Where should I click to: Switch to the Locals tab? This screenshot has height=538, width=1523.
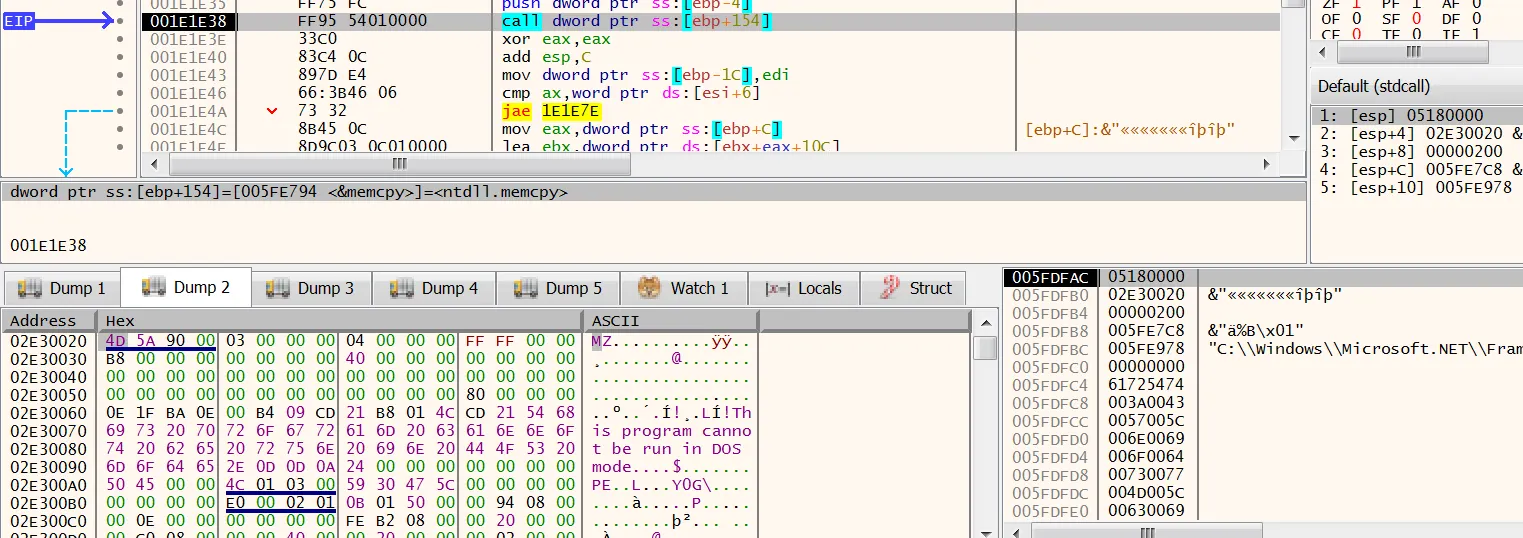tap(803, 288)
